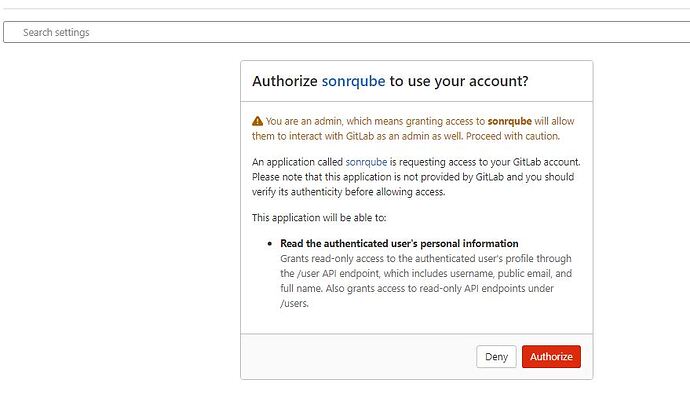Viewport: 690px width, 405px height.
Task: Click the "/users." text ending the description
Action: coord(295,303)
